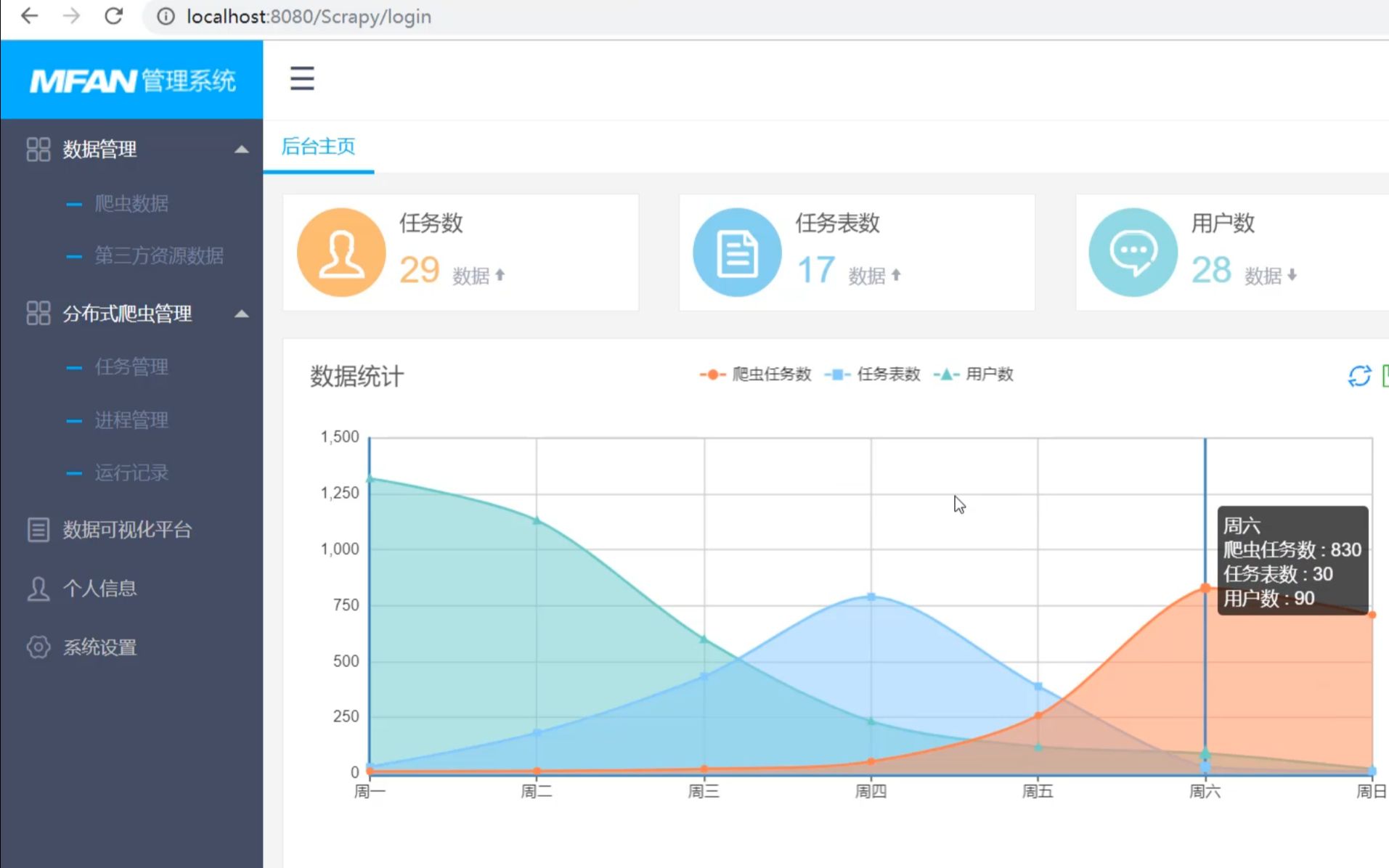Click the 数据统计 chart title

(x=357, y=377)
